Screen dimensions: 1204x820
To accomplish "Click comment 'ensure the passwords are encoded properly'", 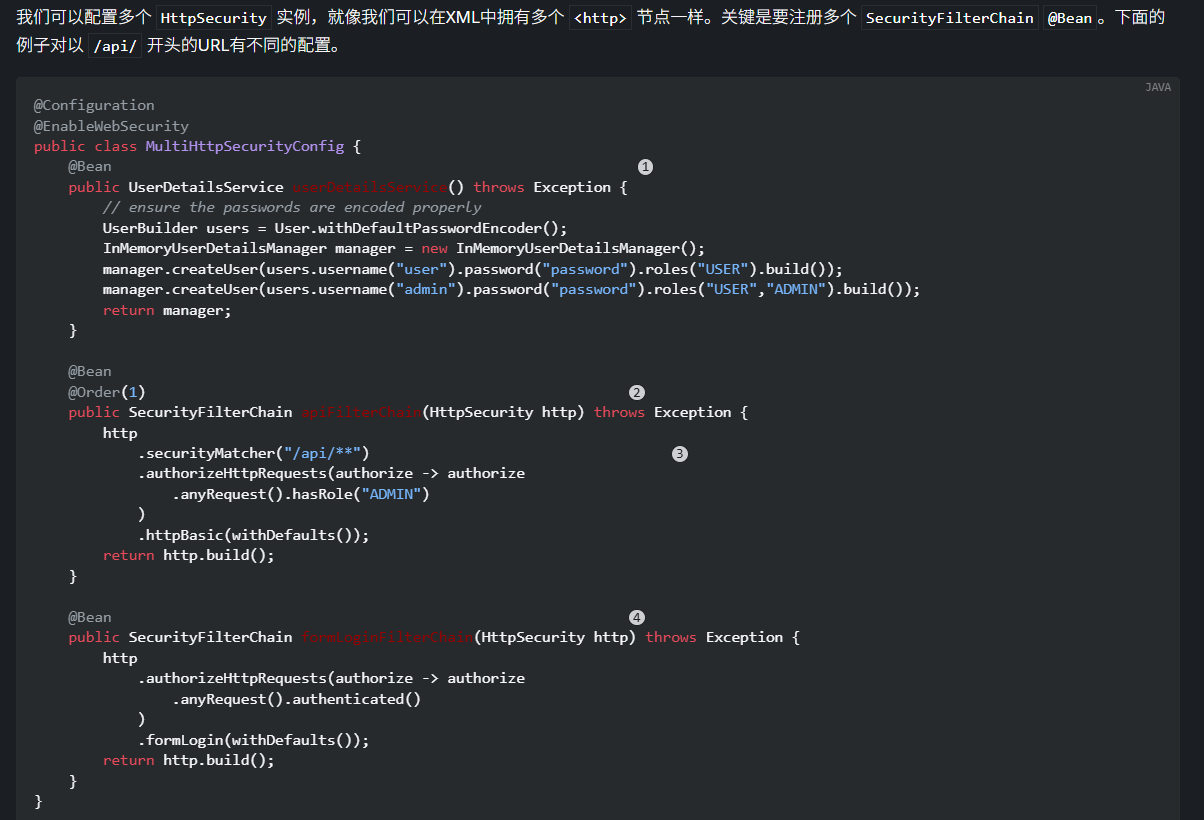I will 292,207.
